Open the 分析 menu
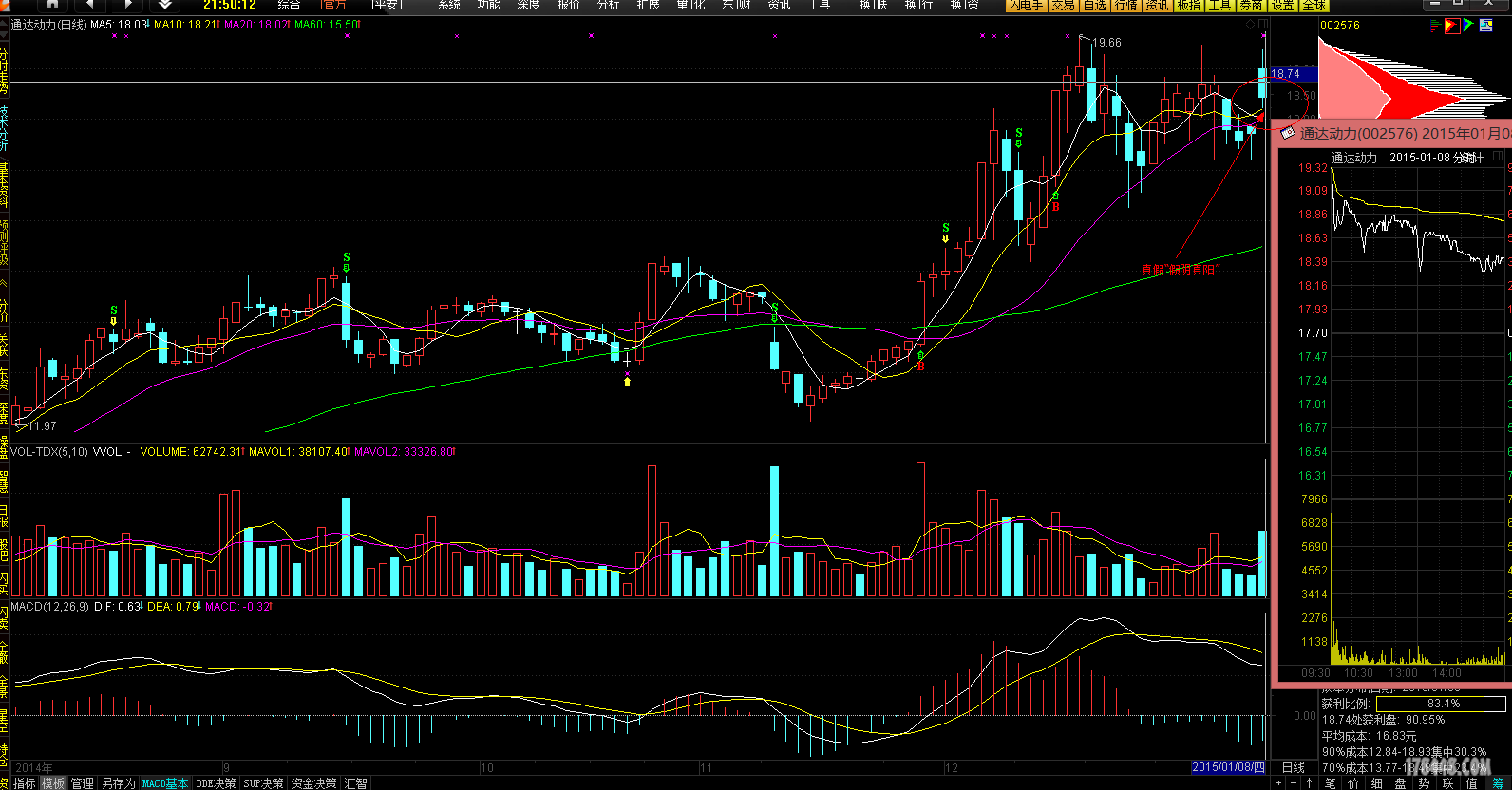The width and height of the screenshot is (1512, 790). [609, 5]
